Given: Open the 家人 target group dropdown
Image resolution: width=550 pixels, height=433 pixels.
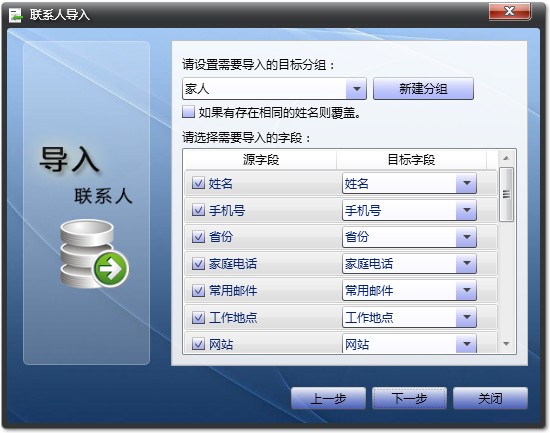Looking at the screenshot, I should tap(356, 89).
